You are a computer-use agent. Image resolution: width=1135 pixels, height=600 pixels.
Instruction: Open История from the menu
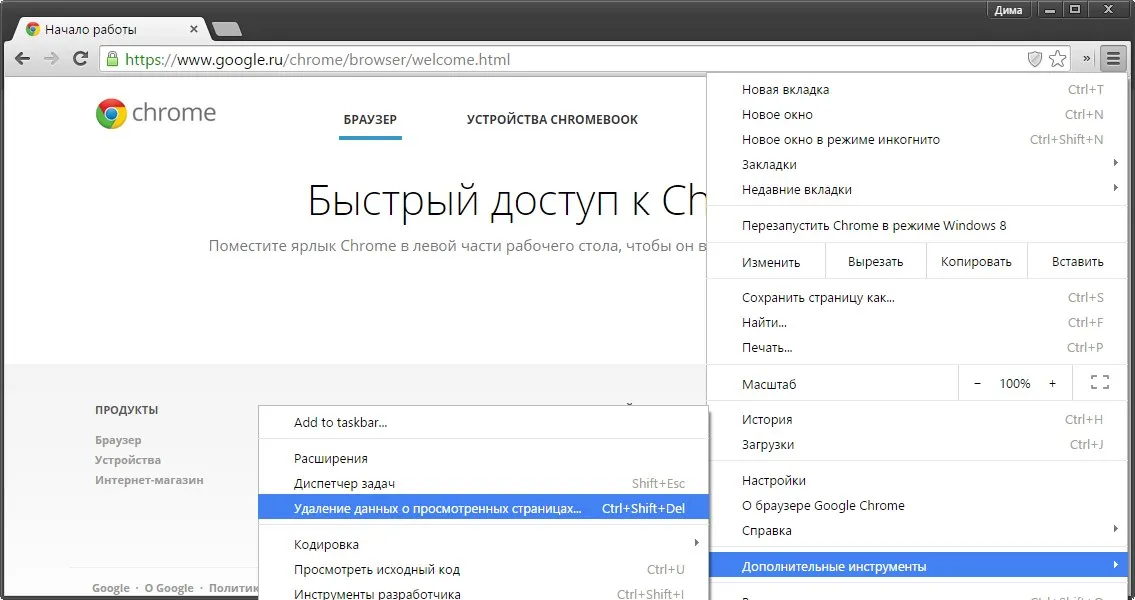pos(916,420)
